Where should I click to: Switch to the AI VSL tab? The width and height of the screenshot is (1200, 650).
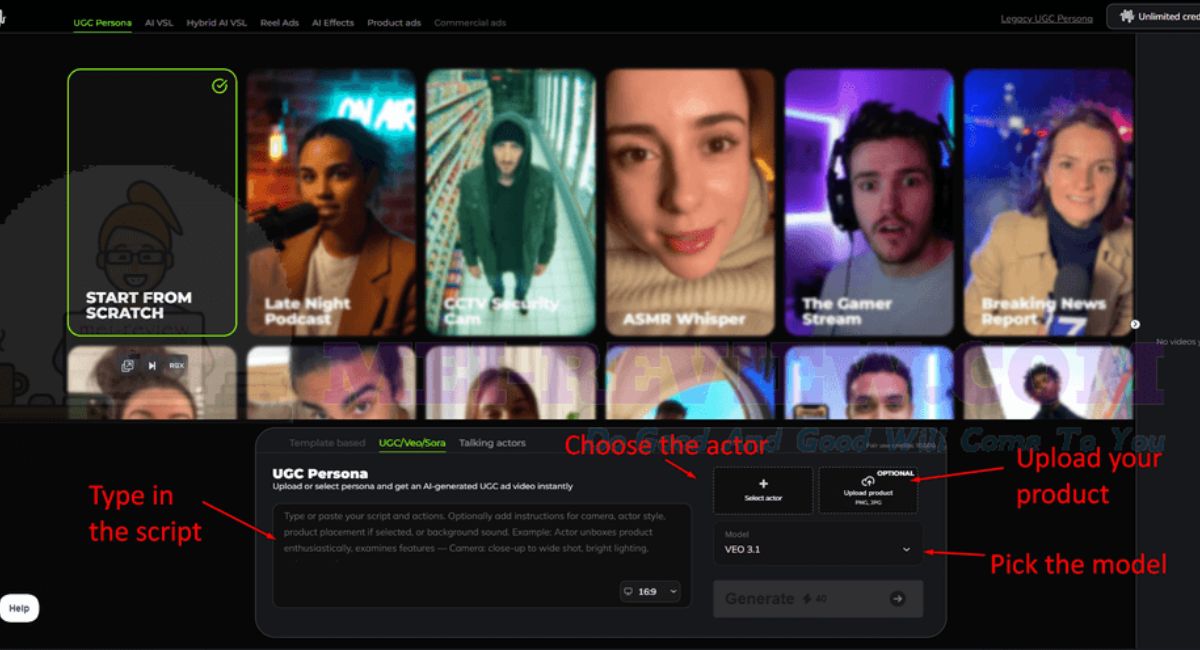pos(159,22)
